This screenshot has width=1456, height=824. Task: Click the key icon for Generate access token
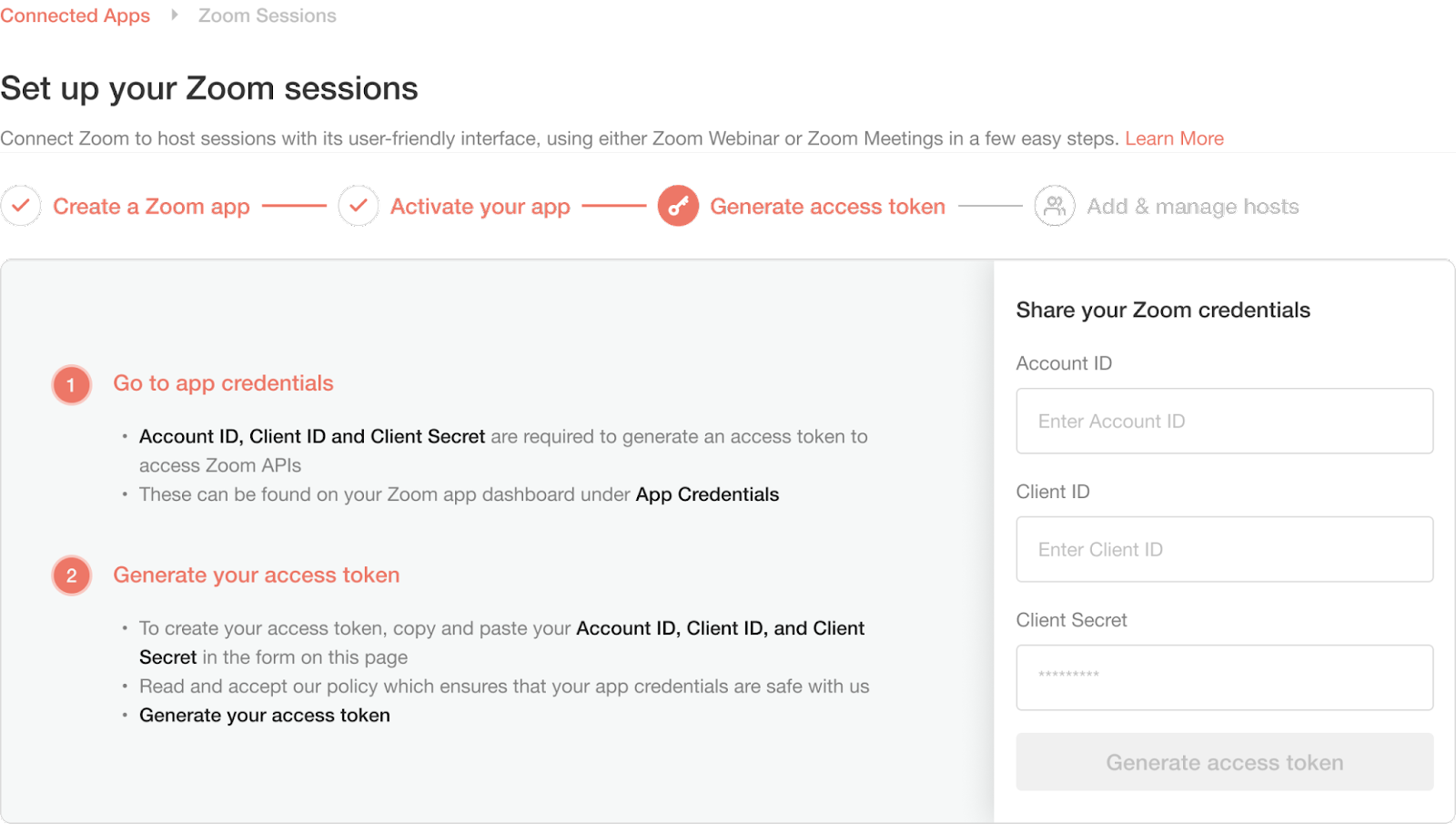click(x=678, y=206)
